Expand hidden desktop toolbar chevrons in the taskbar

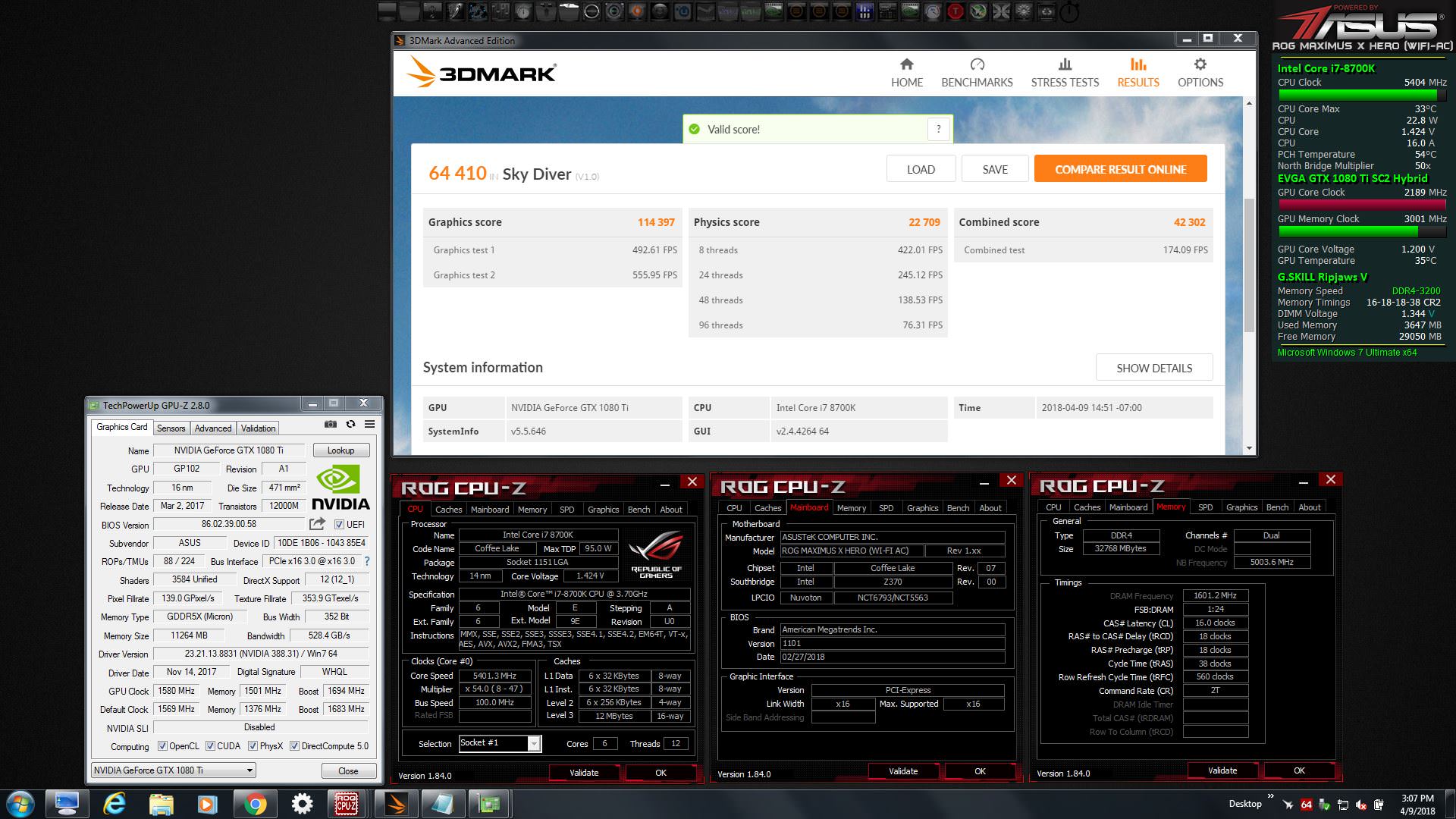point(1270,795)
